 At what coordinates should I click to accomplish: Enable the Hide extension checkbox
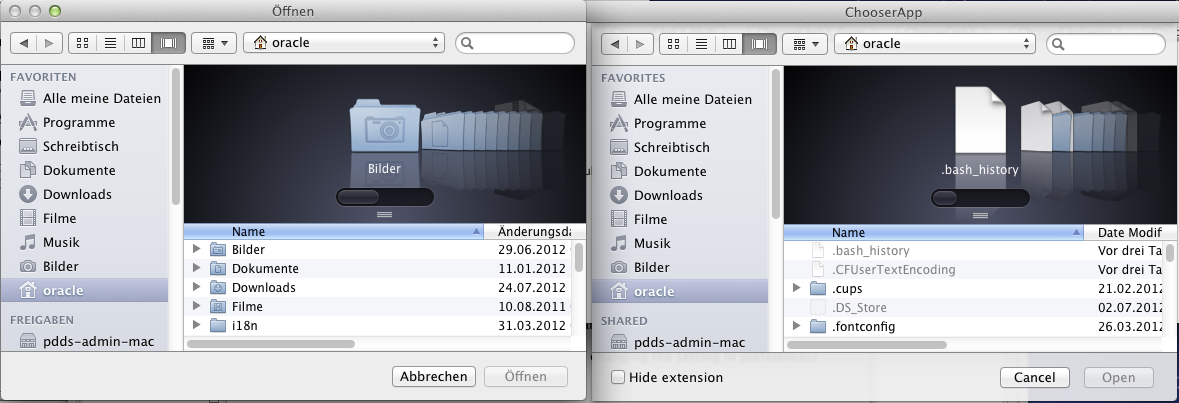[618, 377]
